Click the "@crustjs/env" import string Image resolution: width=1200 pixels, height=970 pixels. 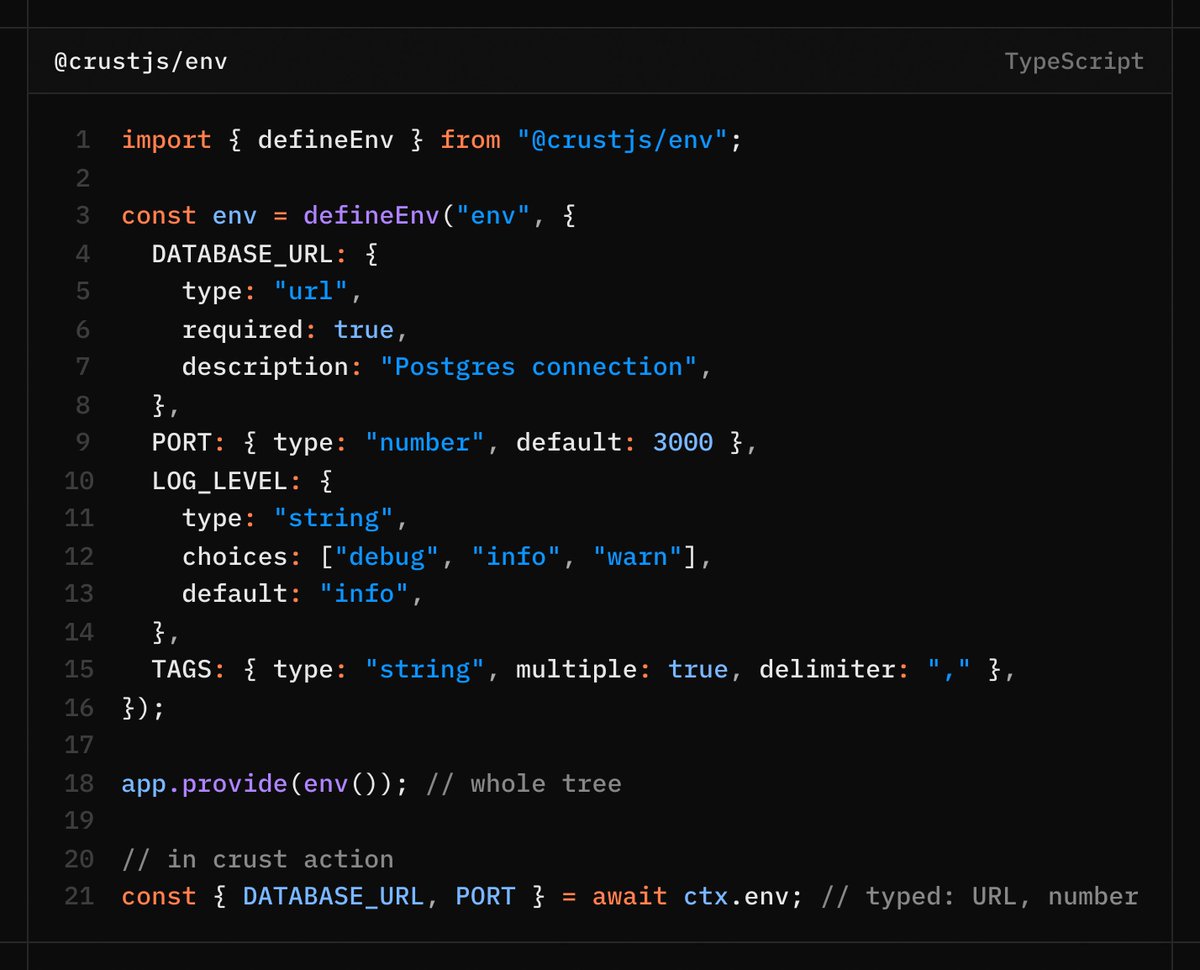pyautogui.click(x=623, y=140)
